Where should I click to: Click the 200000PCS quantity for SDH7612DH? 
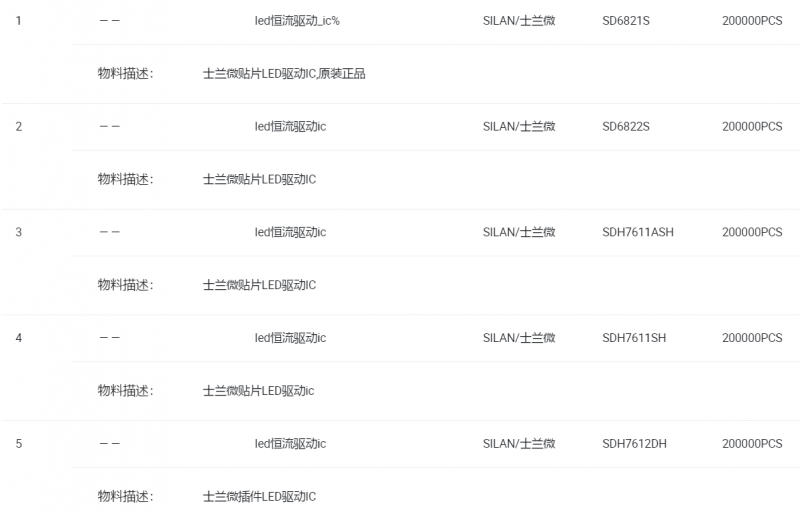coord(752,444)
